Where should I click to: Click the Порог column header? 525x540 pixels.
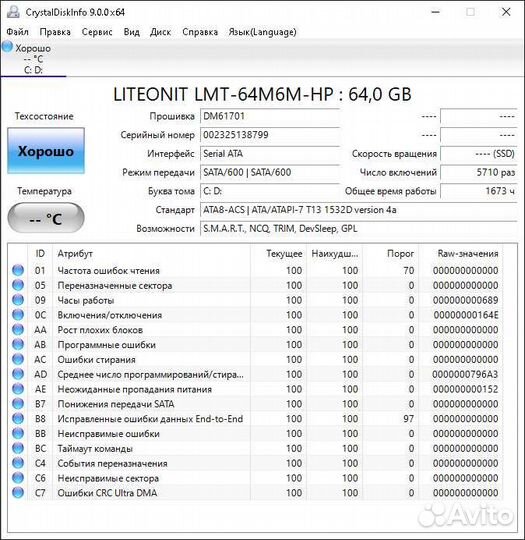(x=390, y=254)
